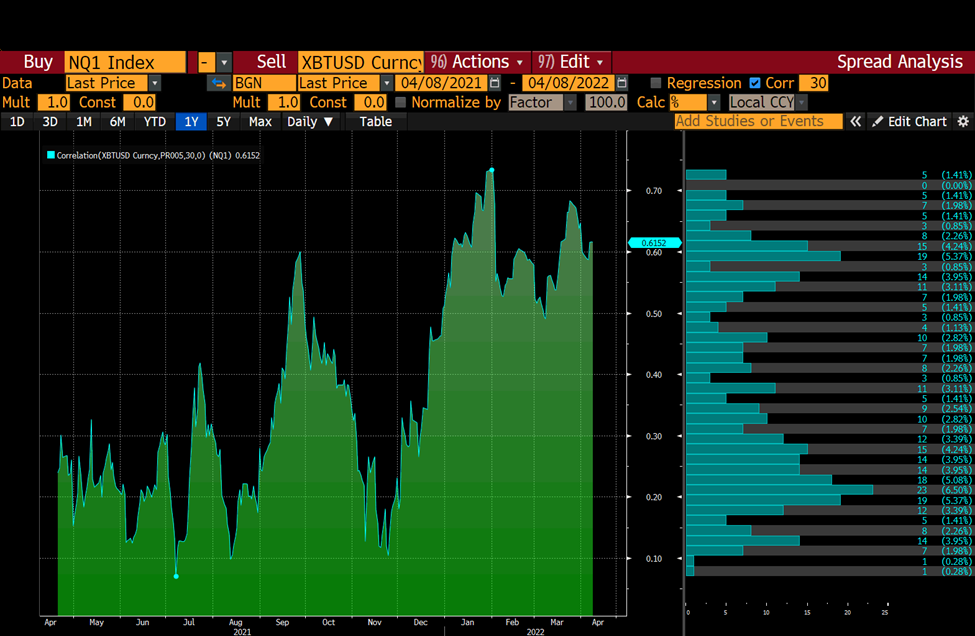Toggle the Normalize by checkbox
975x636 pixels.
[400, 102]
